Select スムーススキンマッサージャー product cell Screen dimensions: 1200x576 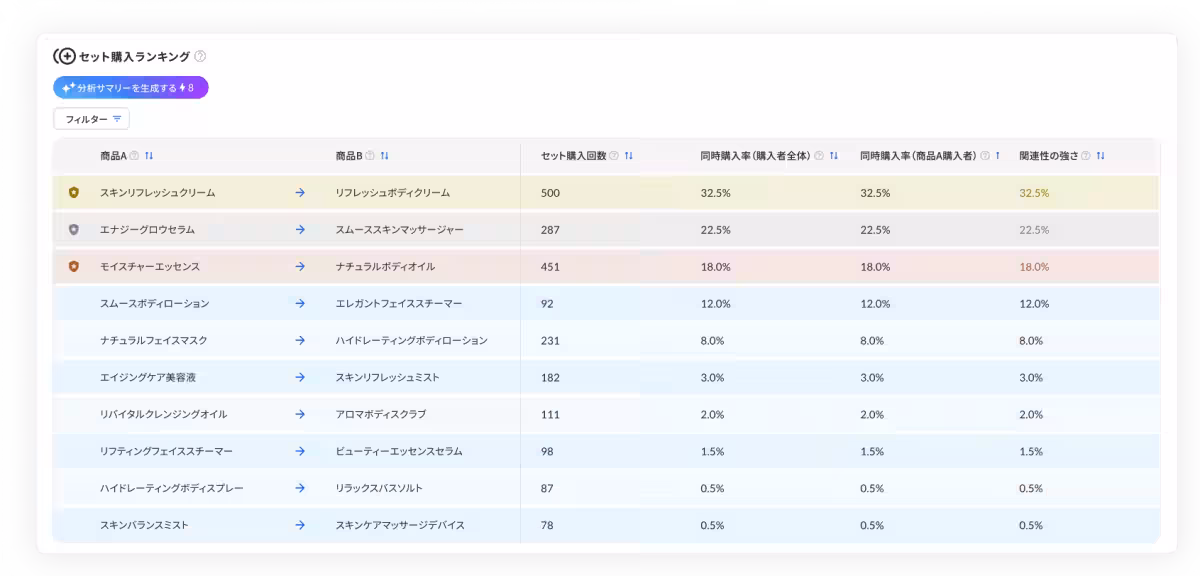click(400, 229)
